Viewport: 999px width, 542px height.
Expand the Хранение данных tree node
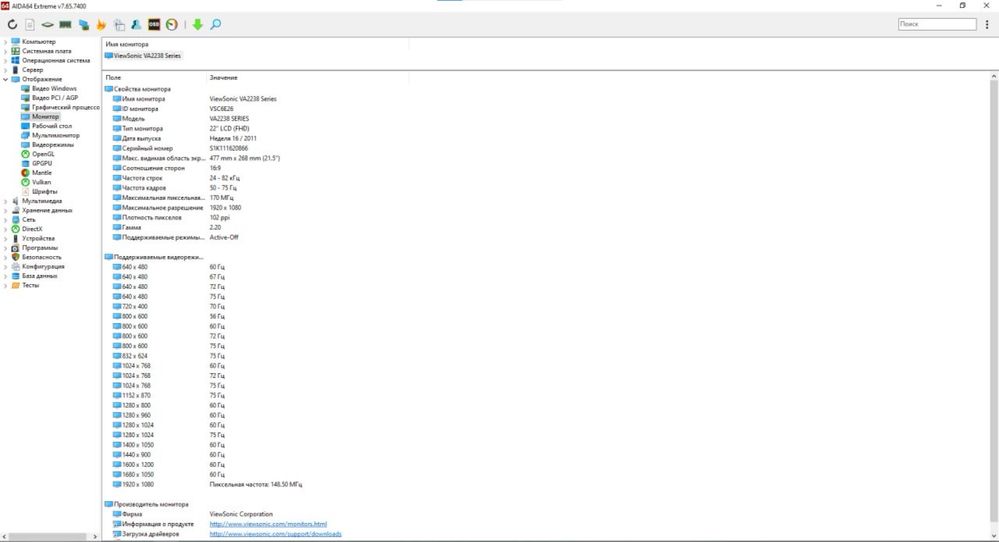pyautogui.click(x=6, y=210)
